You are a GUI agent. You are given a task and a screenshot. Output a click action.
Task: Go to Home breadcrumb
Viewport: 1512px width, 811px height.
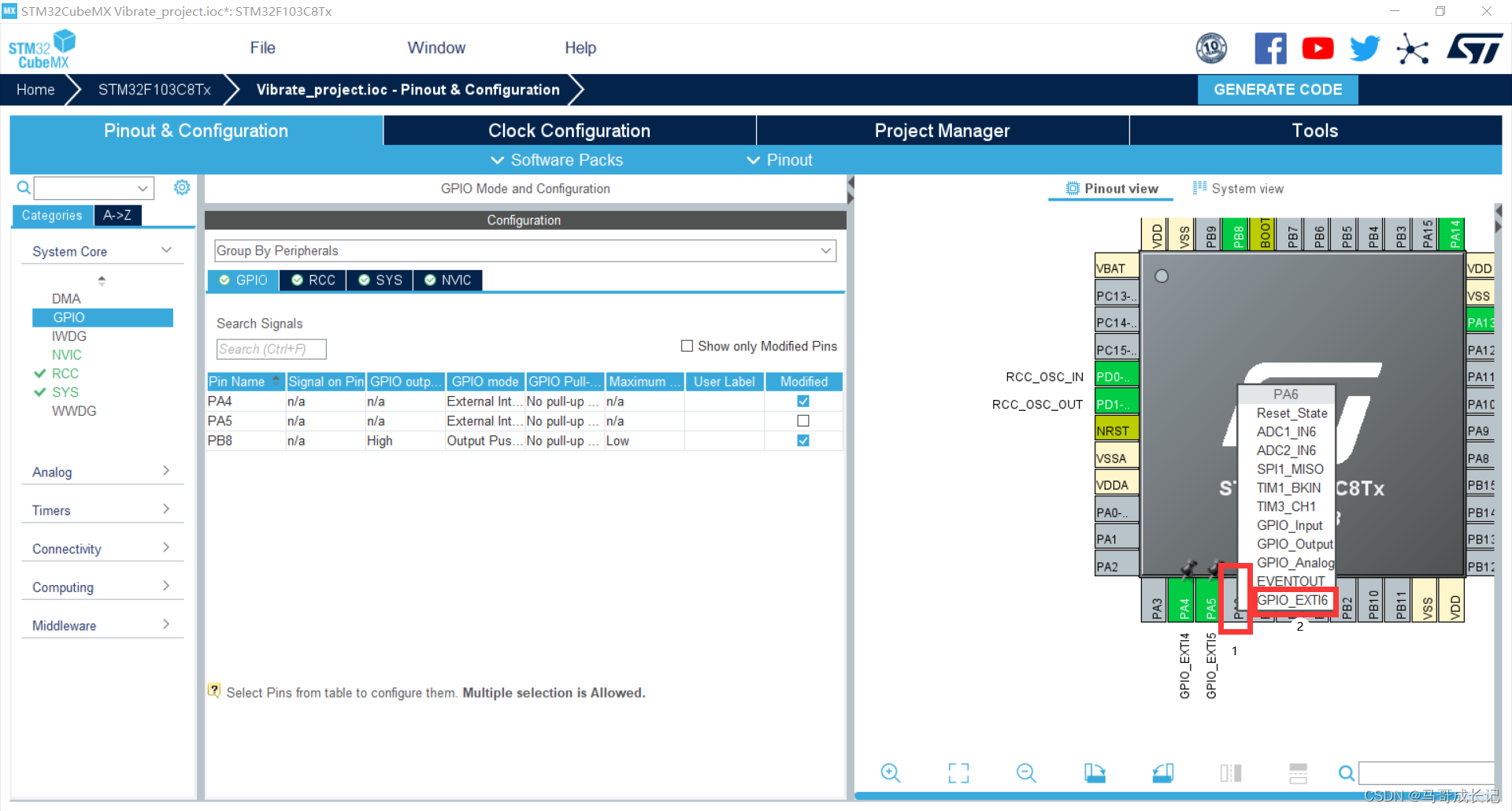[x=35, y=90]
